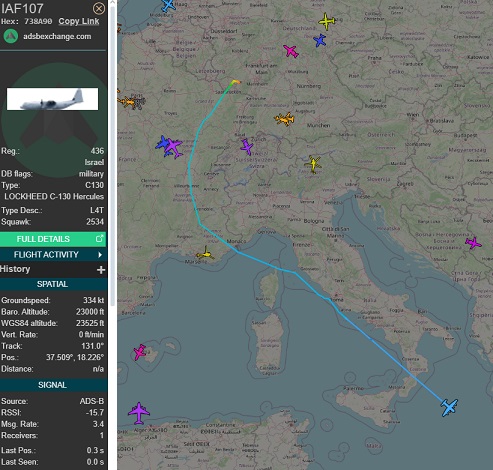Select the magenta plane over Bosnia
The image size is (493, 470).
click(473, 243)
